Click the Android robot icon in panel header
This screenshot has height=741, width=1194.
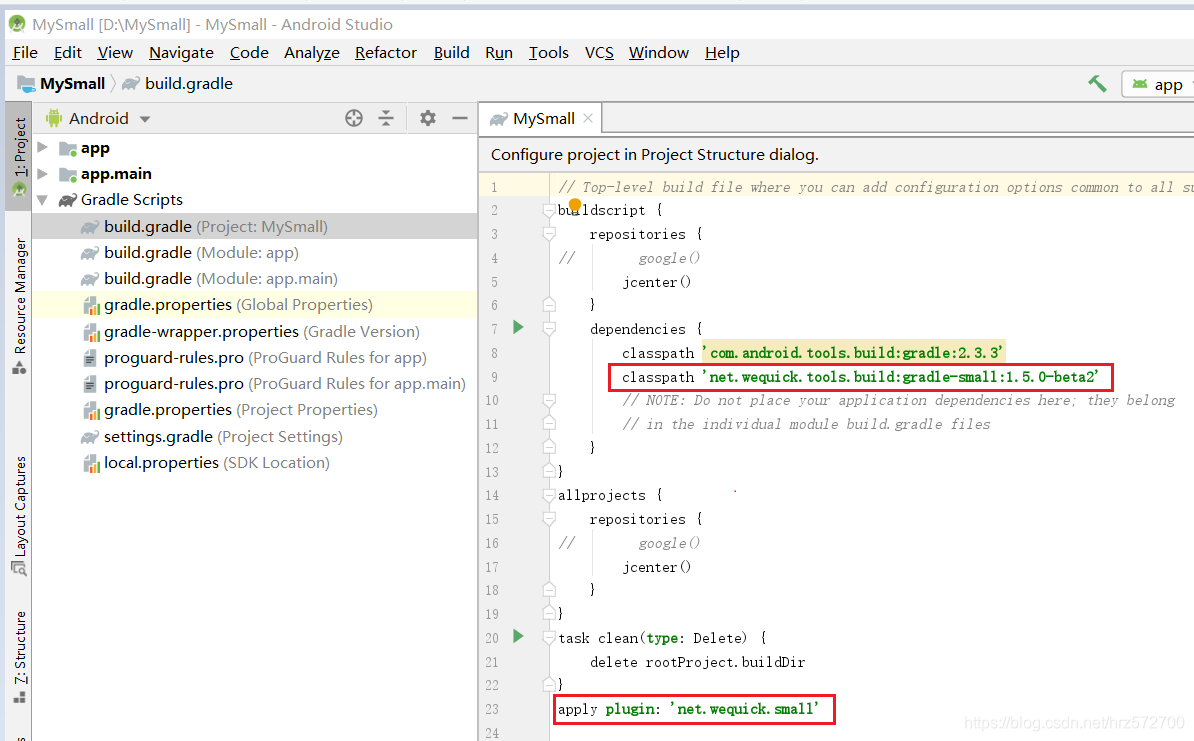(x=54, y=118)
